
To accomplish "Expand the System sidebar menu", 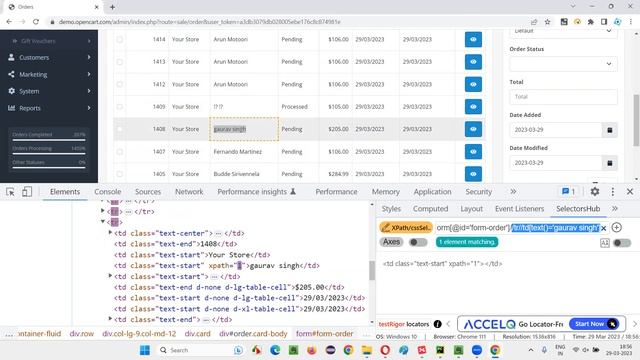I will click(49, 91).
